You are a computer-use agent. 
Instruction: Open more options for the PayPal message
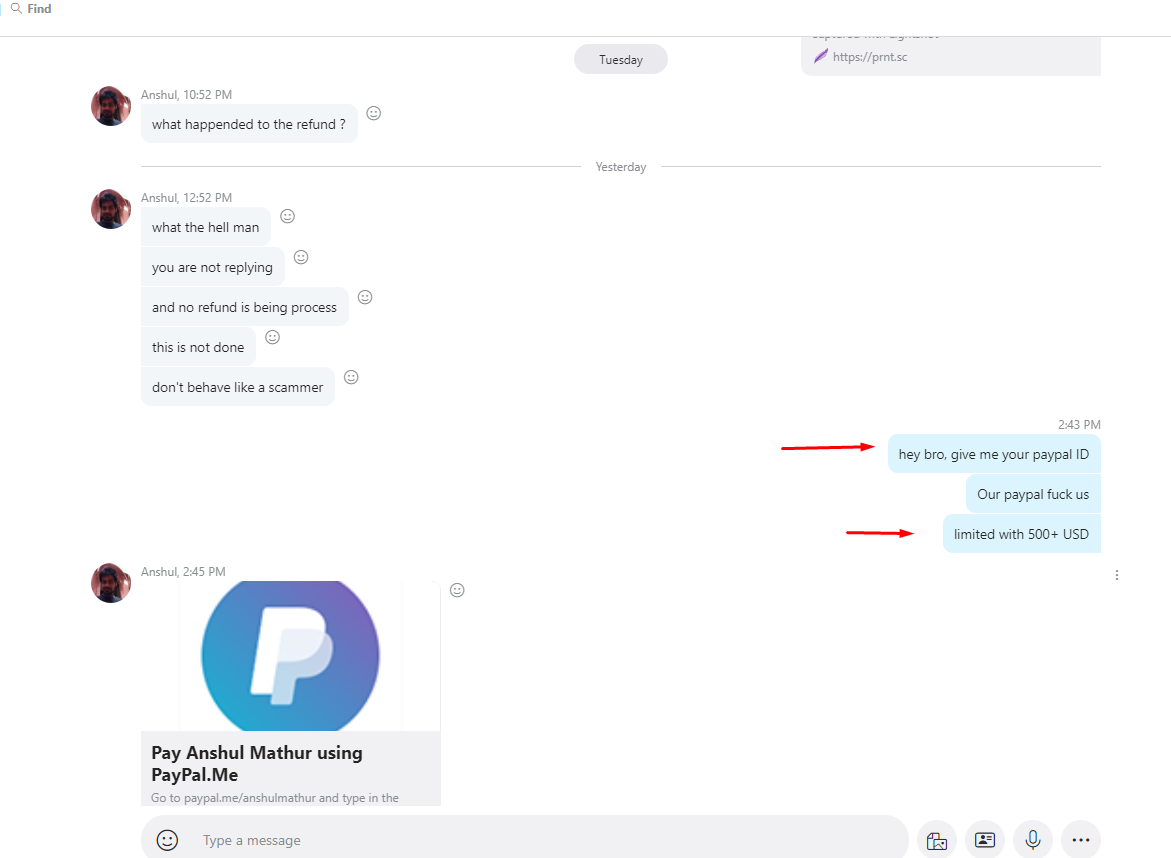1116,575
